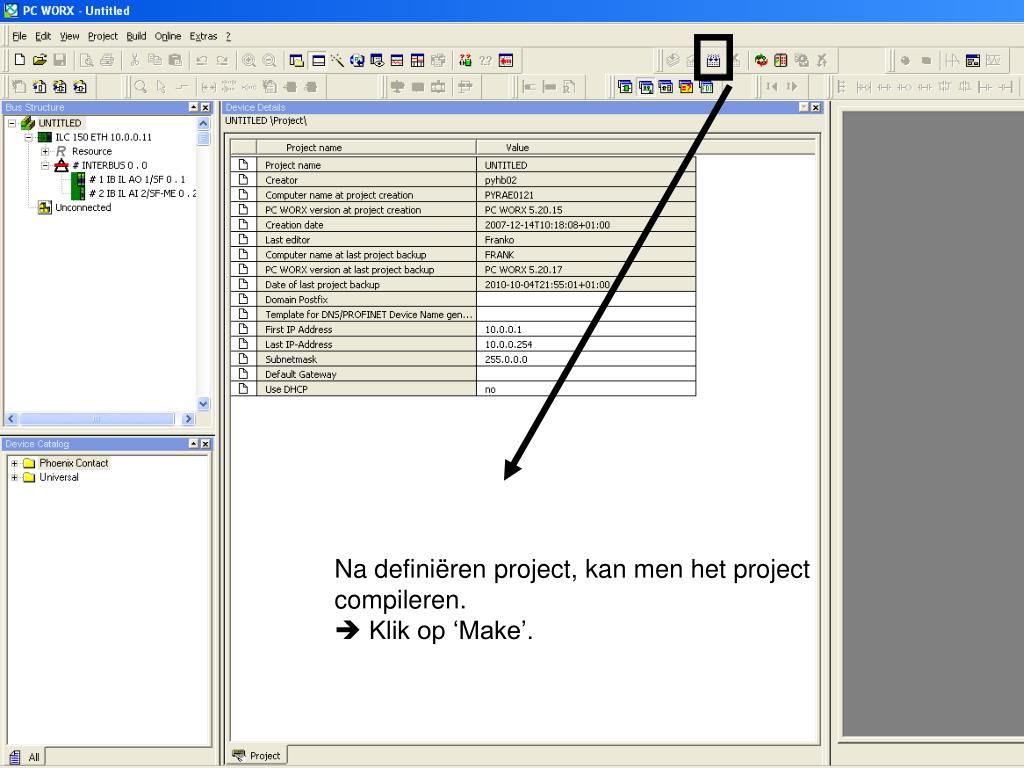Click the Zoom Out magnifier icon
1024x768 pixels.
click(x=269, y=60)
